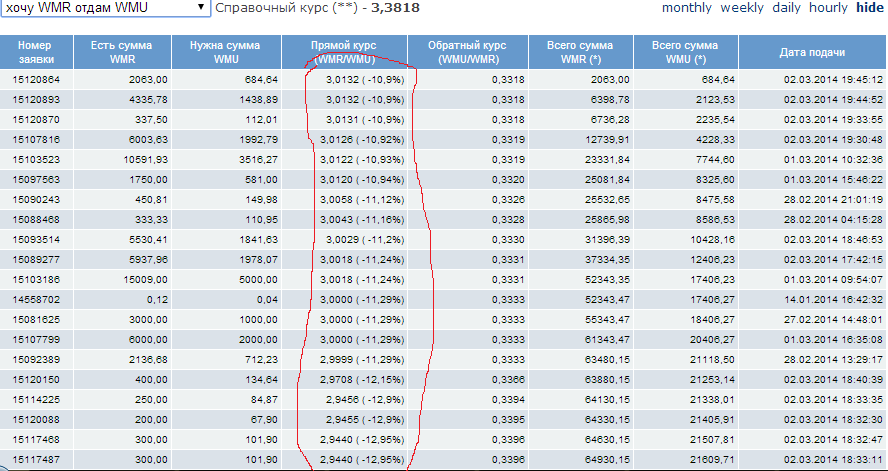Click the WMR amount 15009,00
This screenshot has width=888, height=471.
click(145, 280)
